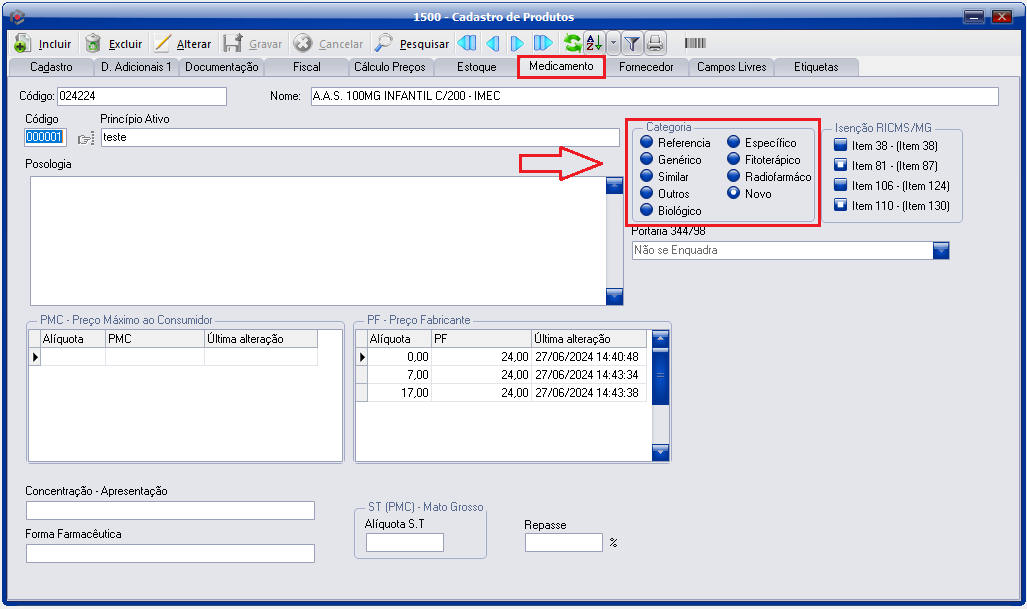1027x610 pixels.
Task: Click the printer icon
Action: [655, 43]
